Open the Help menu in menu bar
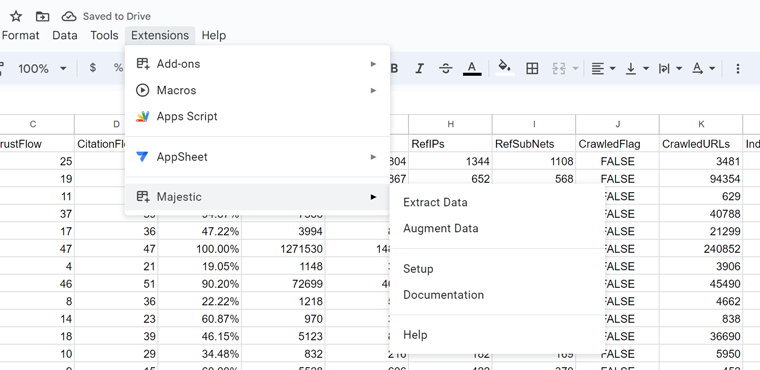The height and width of the screenshot is (370, 760). (x=214, y=35)
